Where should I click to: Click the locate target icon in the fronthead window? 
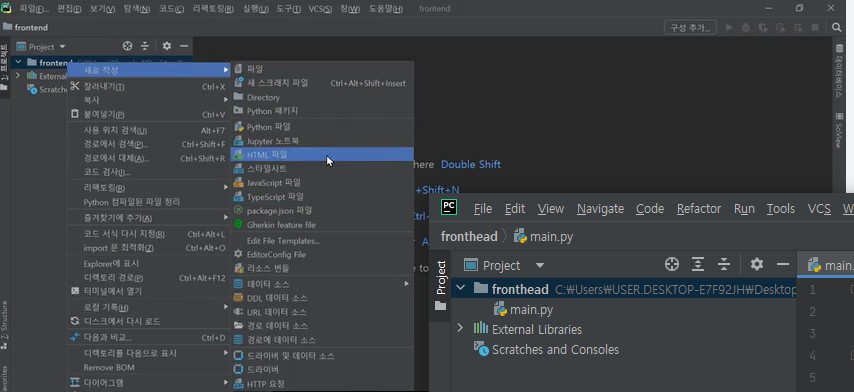(x=672, y=265)
